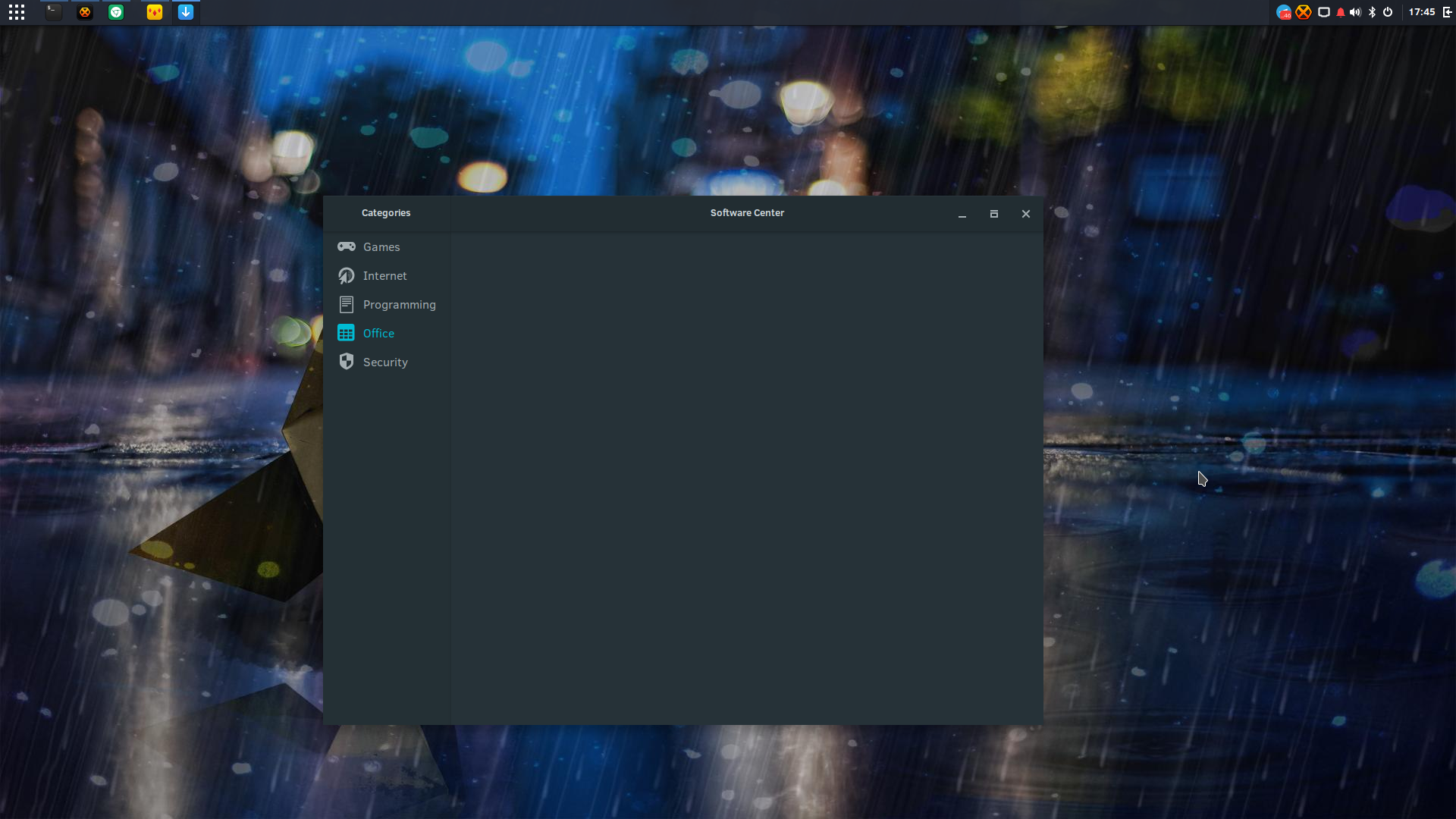Open the network connection tray icon
Viewport: 1456px width, 819px height.
coord(1324,12)
